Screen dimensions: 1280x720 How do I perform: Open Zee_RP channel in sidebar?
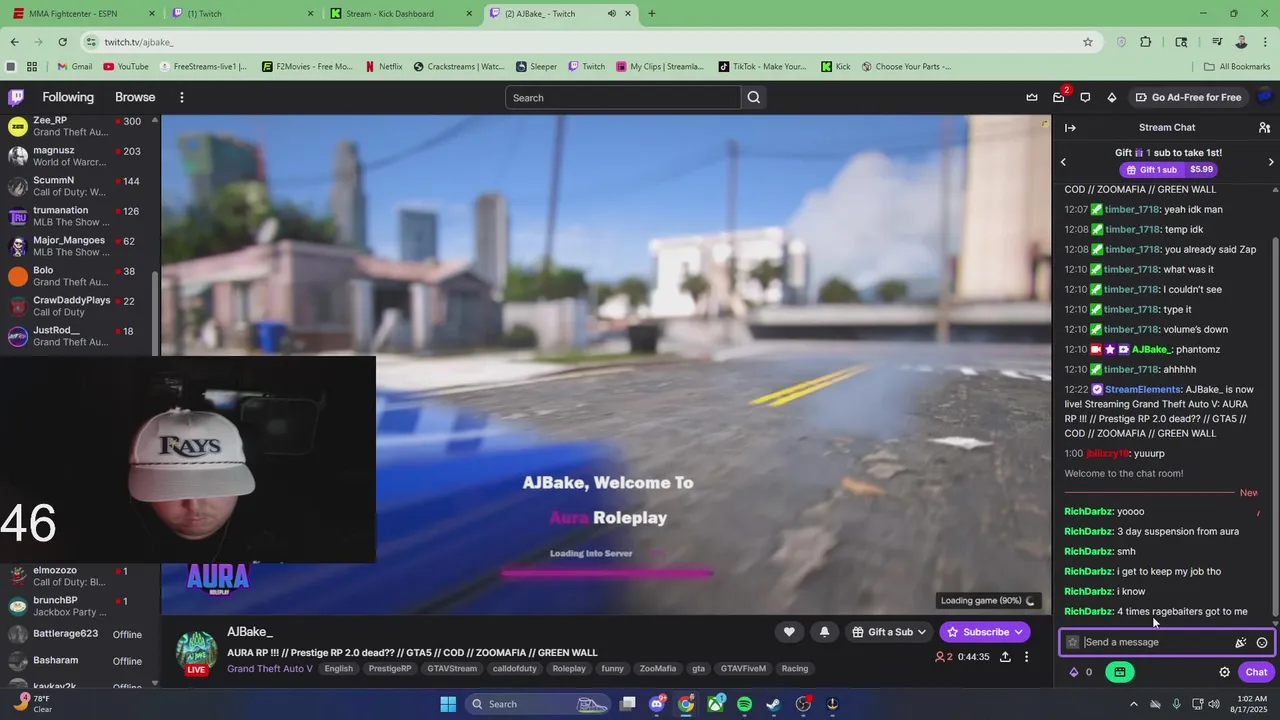(x=78, y=126)
